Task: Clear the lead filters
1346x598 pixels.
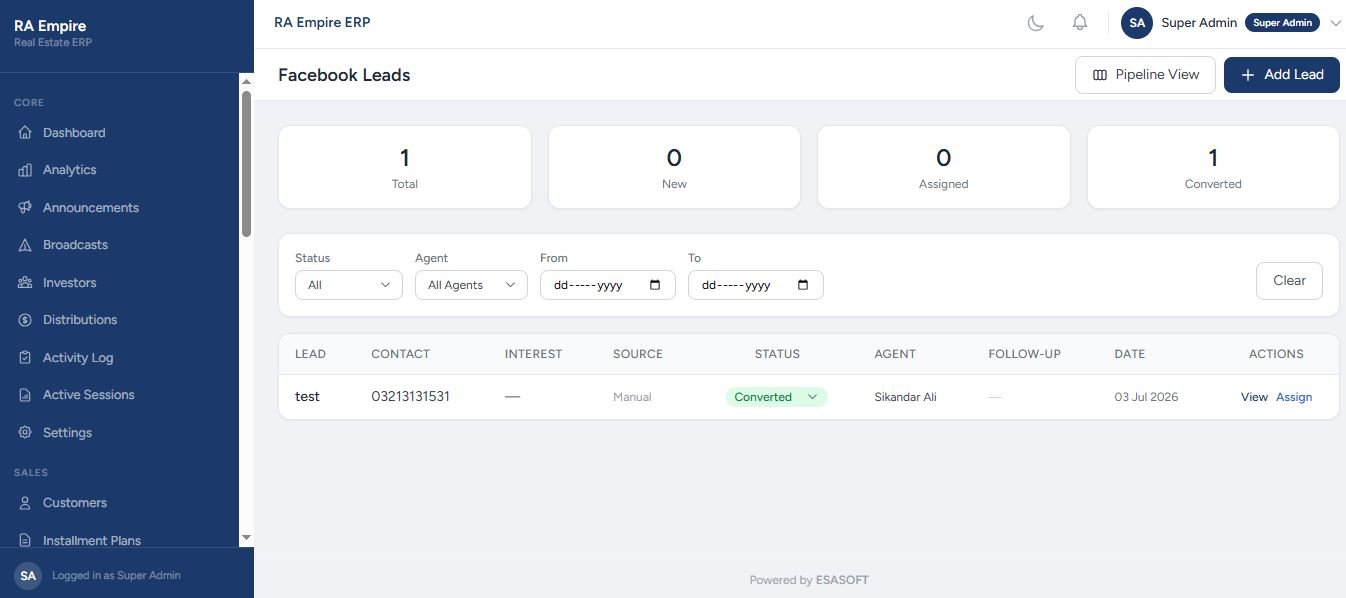Action: (x=1289, y=281)
